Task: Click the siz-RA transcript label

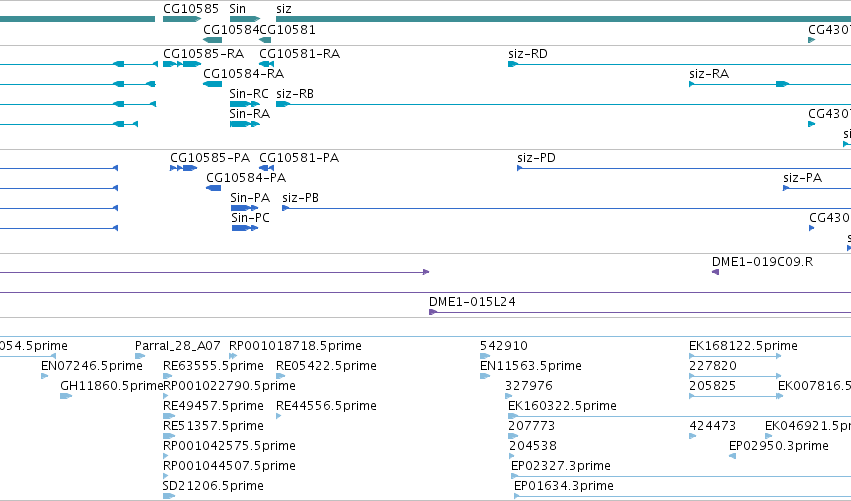Action: pos(709,74)
